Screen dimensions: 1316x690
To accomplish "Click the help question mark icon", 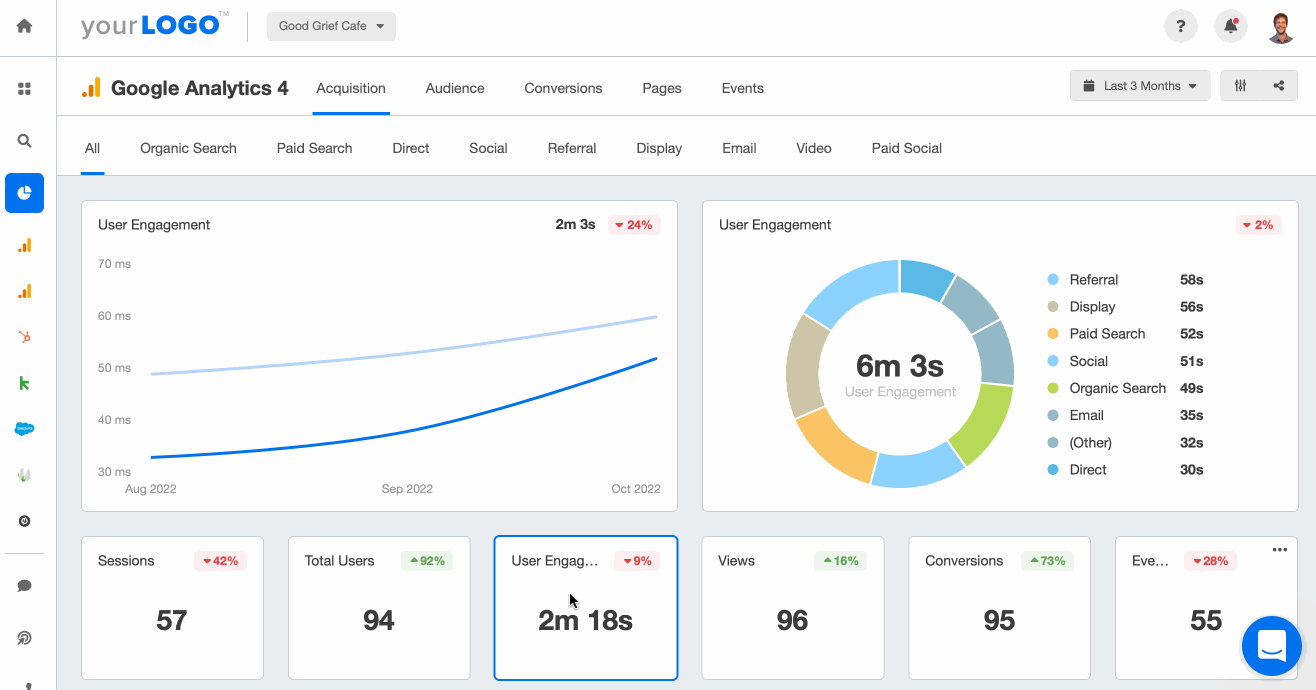I will pyautogui.click(x=1180, y=25).
